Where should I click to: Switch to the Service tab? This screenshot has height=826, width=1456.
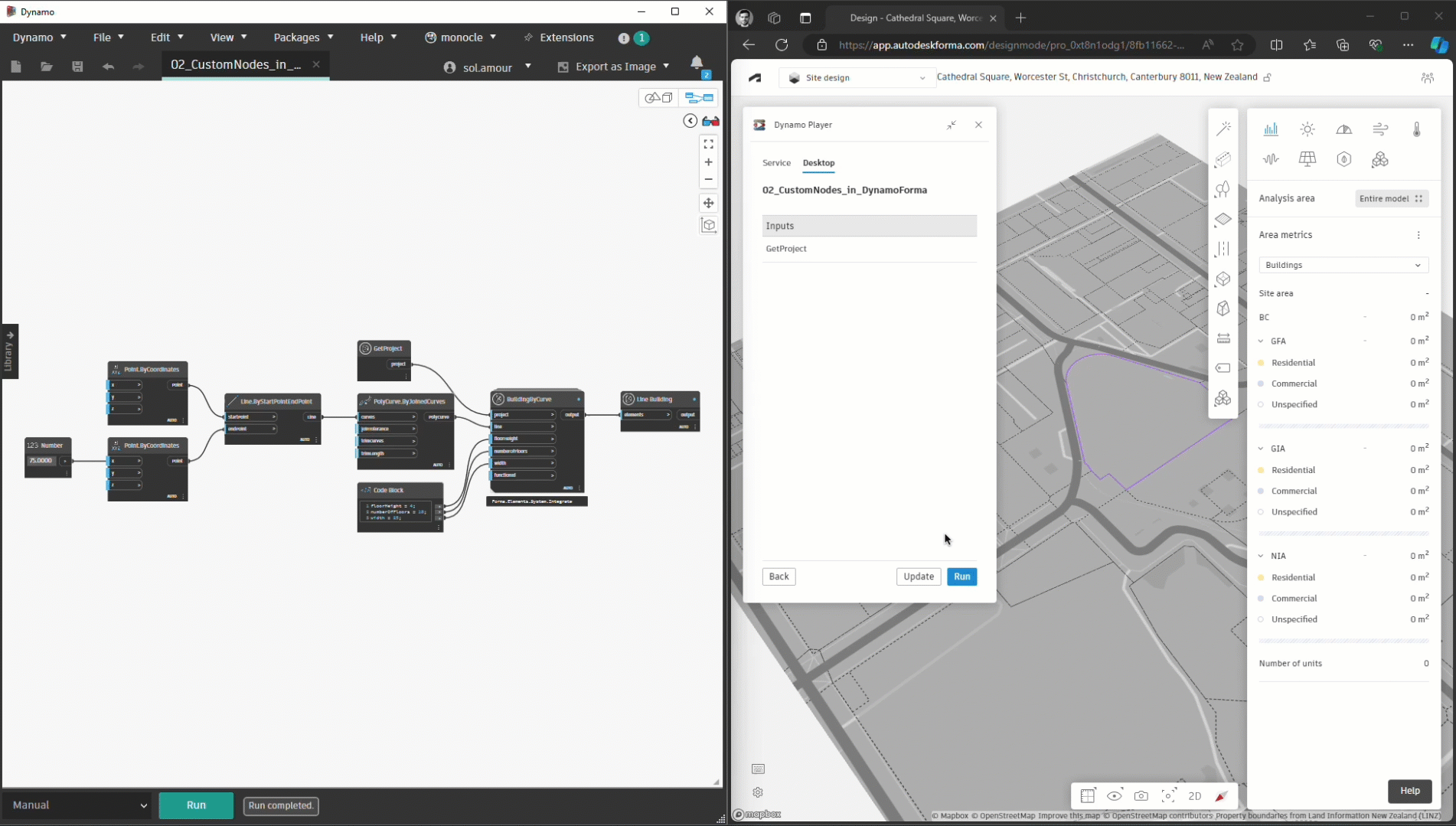(776, 163)
